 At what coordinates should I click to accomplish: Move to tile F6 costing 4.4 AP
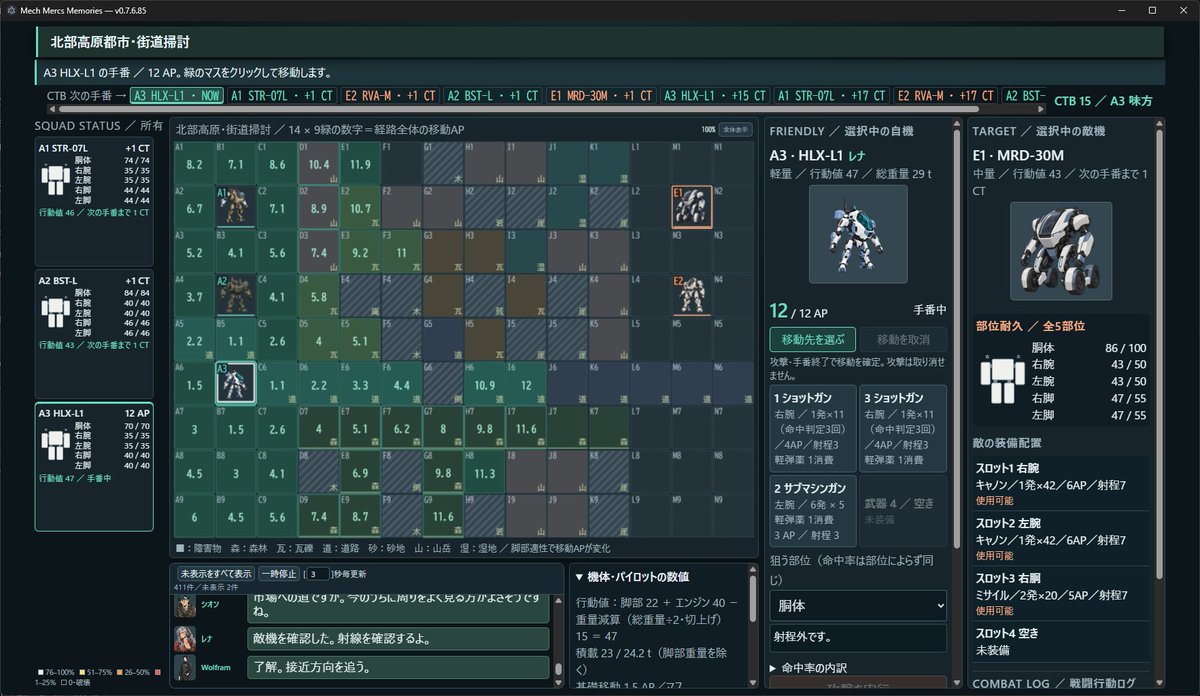401,383
